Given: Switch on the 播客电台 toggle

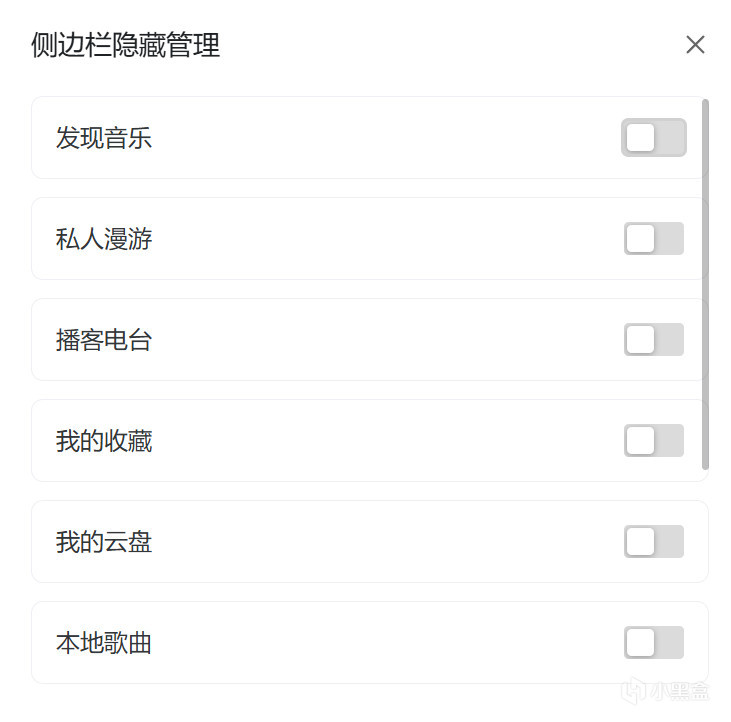Looking at the screenshot, I should click(654, 340).
